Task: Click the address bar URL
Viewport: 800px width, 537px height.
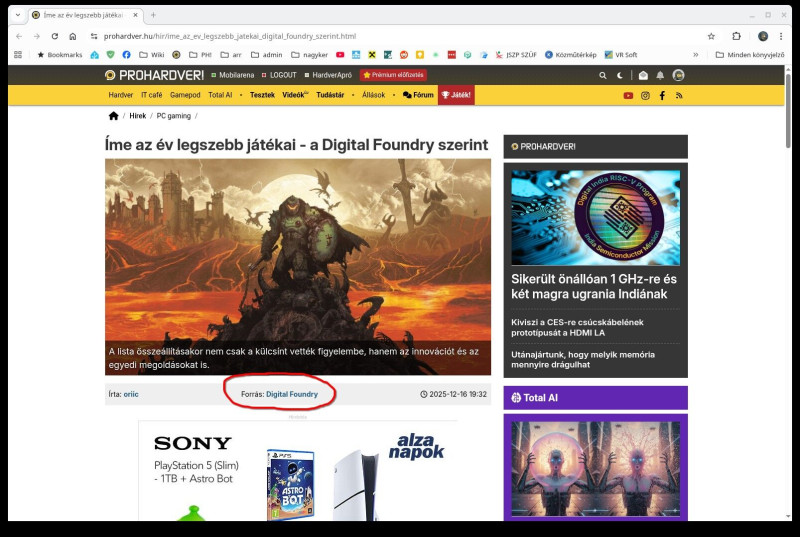Action: click(x=230, y=36)
